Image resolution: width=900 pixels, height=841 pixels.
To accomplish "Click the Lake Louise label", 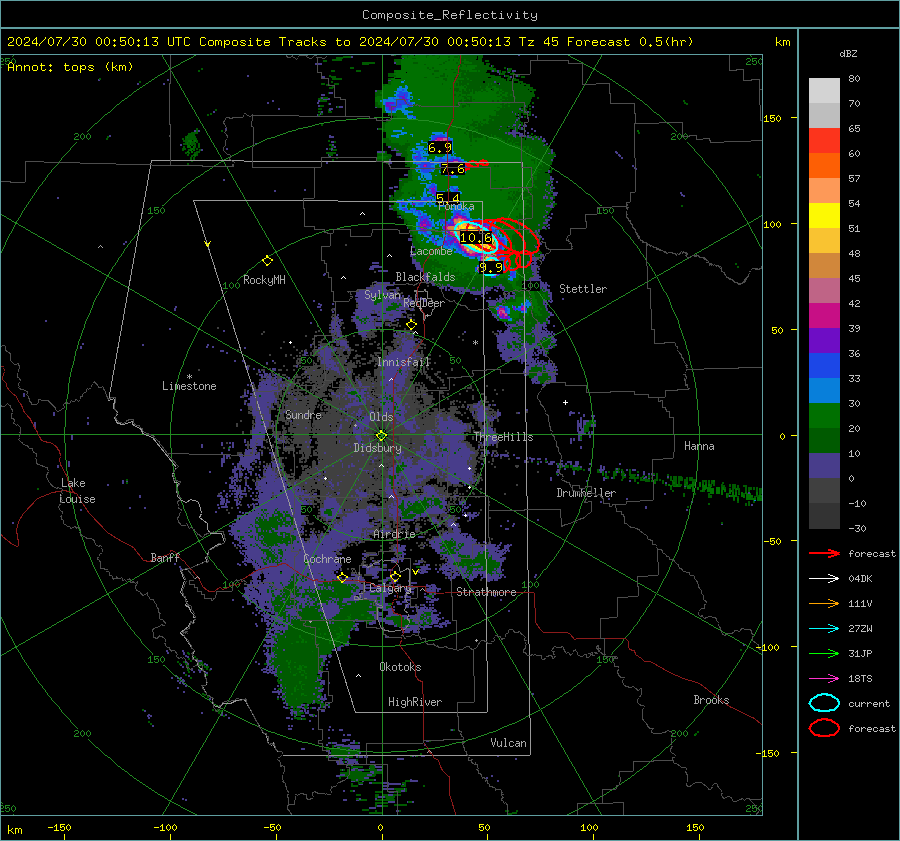I will 77,491.
